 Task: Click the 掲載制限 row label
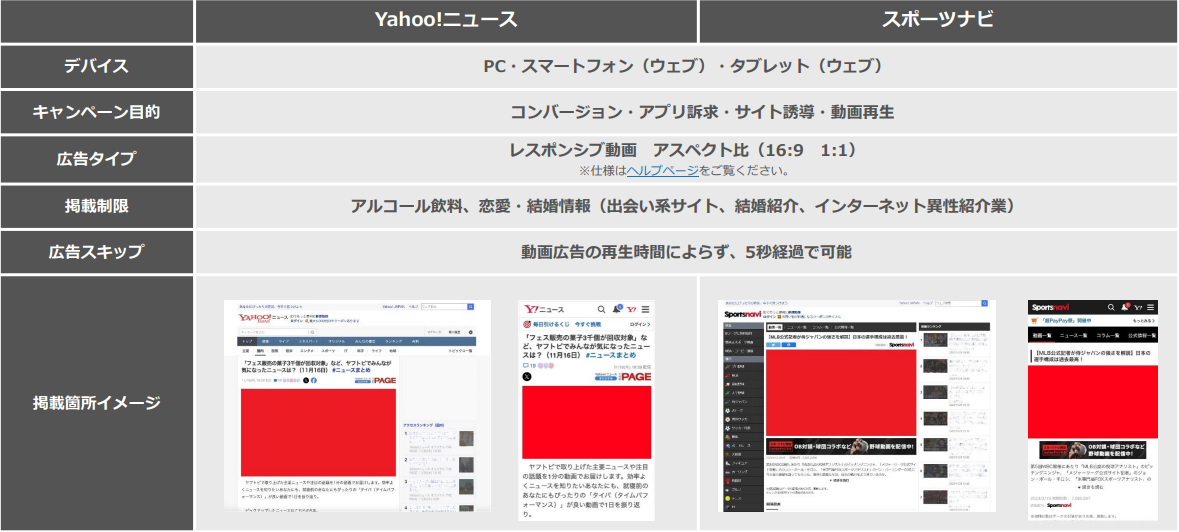[96, 206]
